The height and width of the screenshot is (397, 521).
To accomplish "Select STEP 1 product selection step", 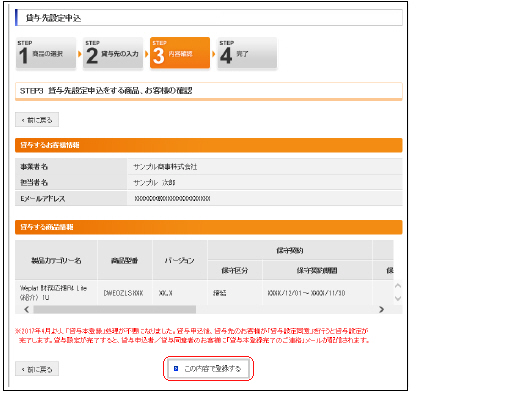I will pos(46,53).
